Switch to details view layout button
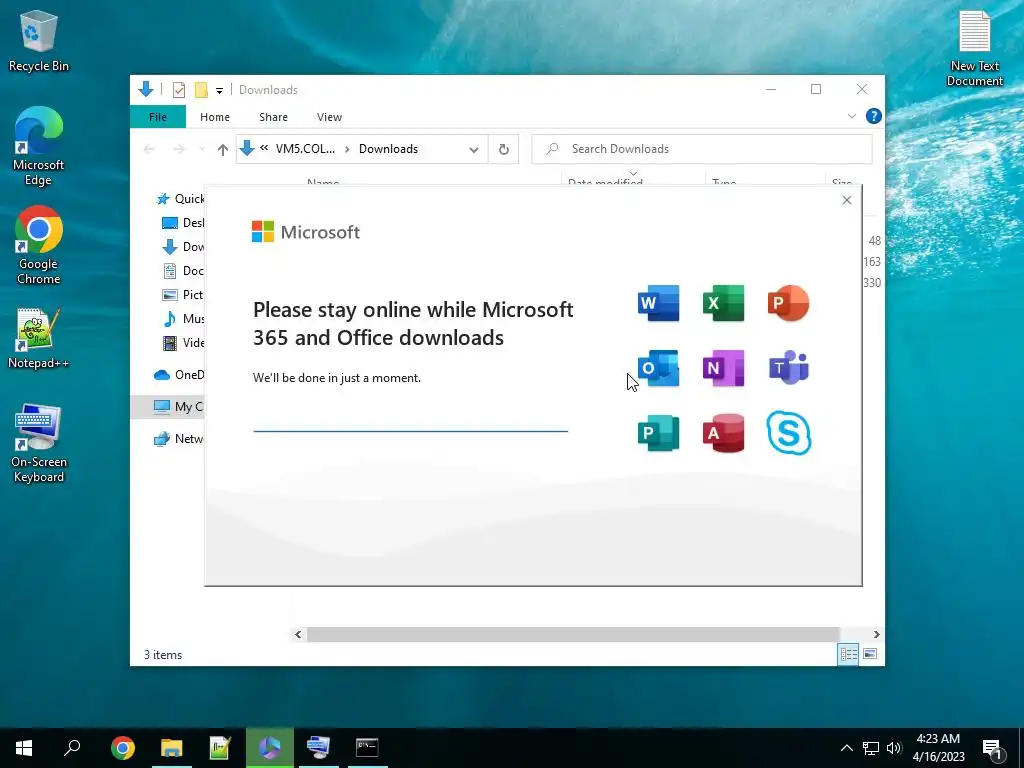Screen dimensions: 1024x768 coord(848,654)
